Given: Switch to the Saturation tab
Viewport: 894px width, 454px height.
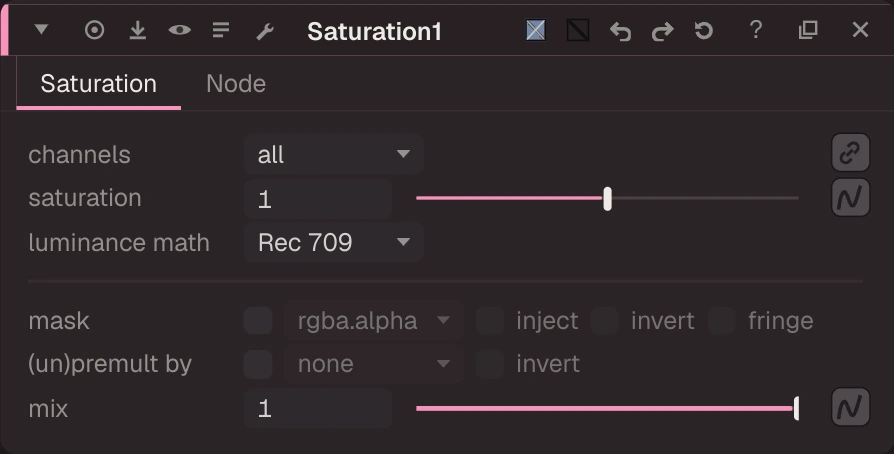Looking at the screenshot, I should coord(99,84).
